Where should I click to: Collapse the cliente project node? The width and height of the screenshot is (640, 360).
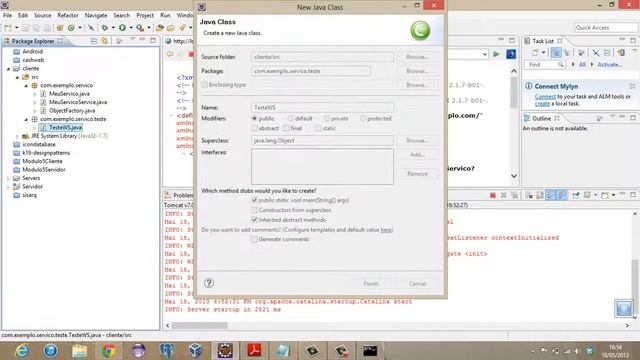[8, 69]
